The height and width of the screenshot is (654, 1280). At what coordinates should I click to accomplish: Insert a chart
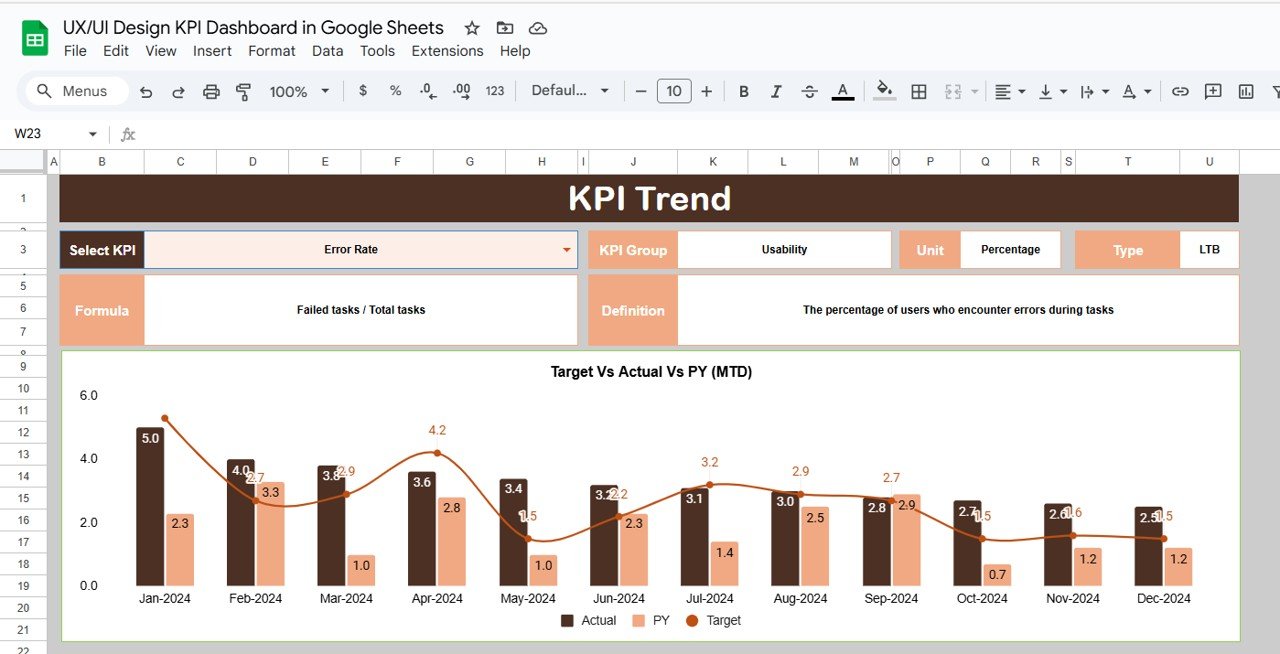pyautogui.click(x=1246, y=91)
